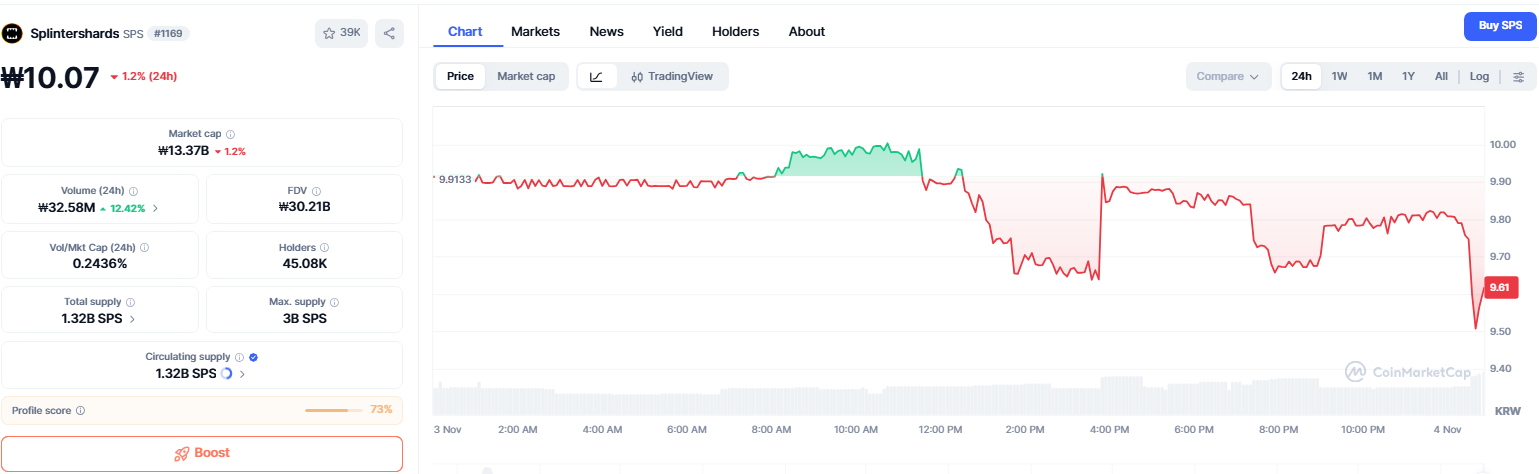The image size is (1539, 474).
Task: Click the verified checkmark beside Circulating supply
Action: (x=254, y=357)
